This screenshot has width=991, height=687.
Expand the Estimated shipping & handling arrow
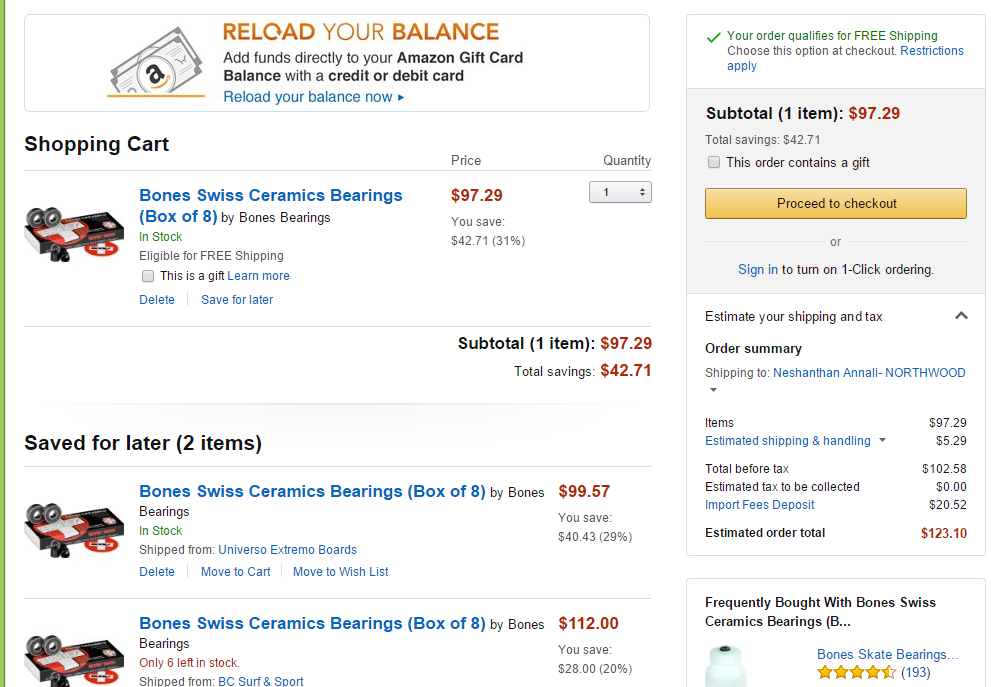[882, 441]
